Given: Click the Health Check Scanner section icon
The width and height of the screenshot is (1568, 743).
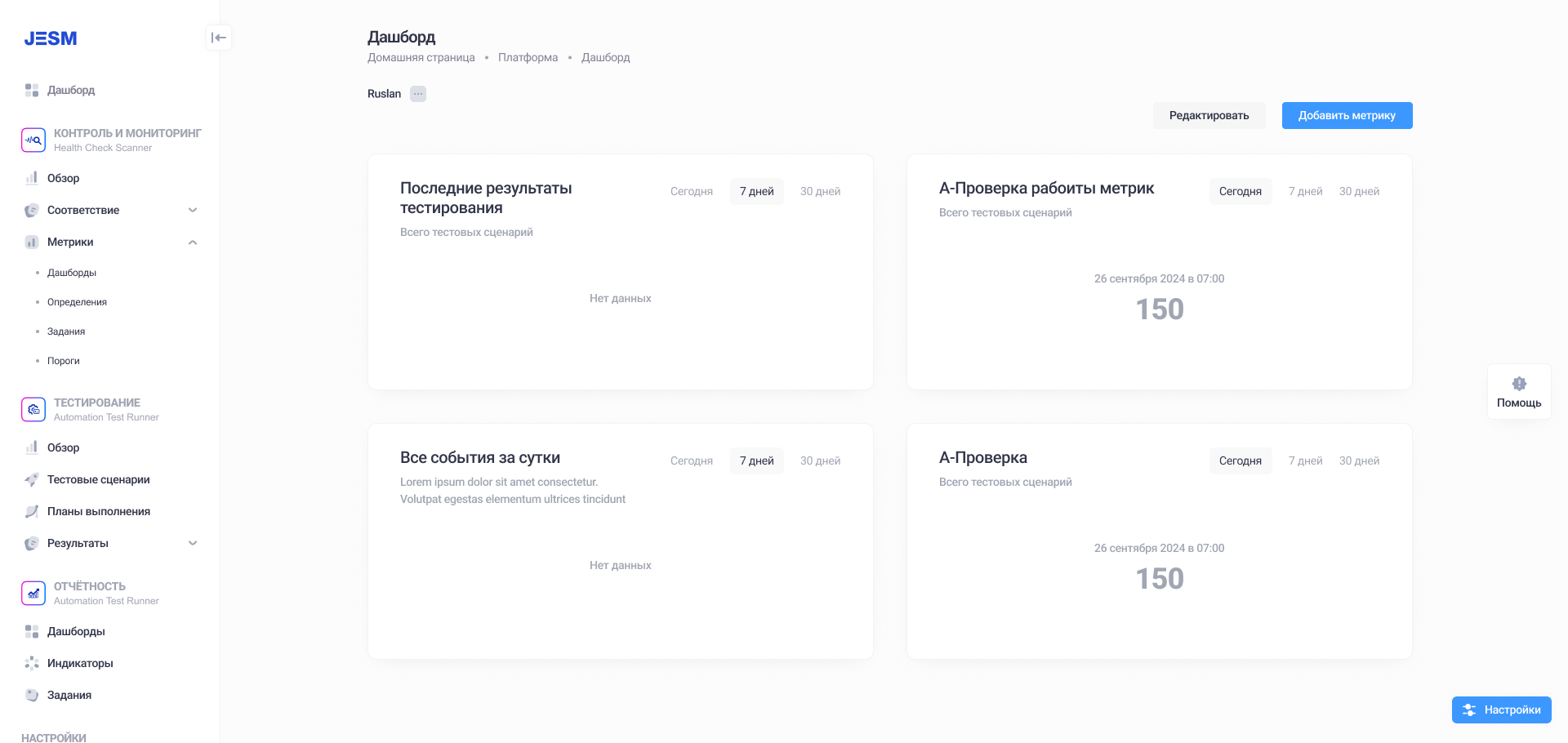Looking at the screenshot, I should [33, 140].
